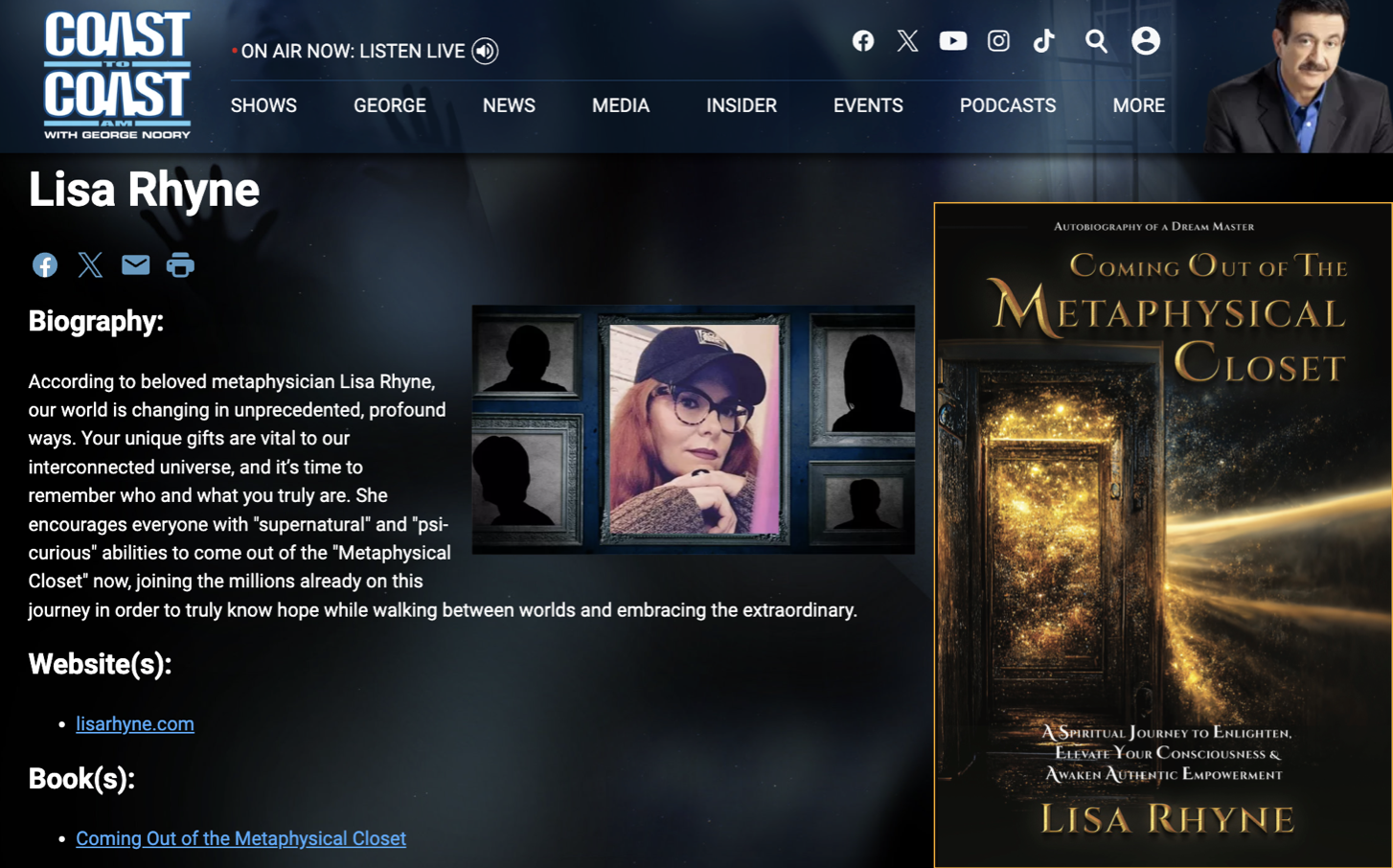Screen dimensions: 1393x868
Task: Open site search magnifier icon
Action: 1096,41
